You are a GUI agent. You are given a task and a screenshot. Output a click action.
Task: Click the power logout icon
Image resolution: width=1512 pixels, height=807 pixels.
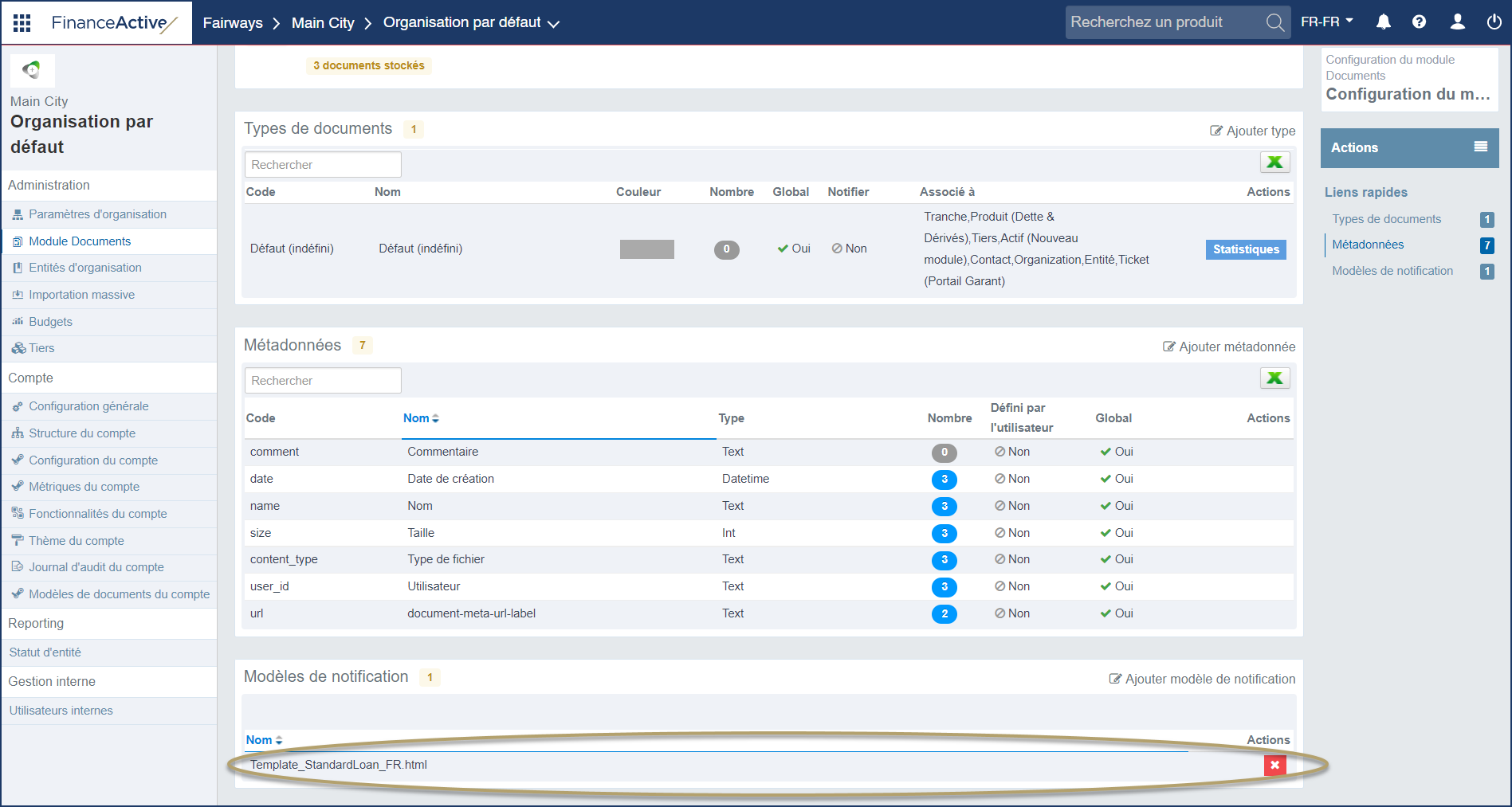pos(1494,22)
